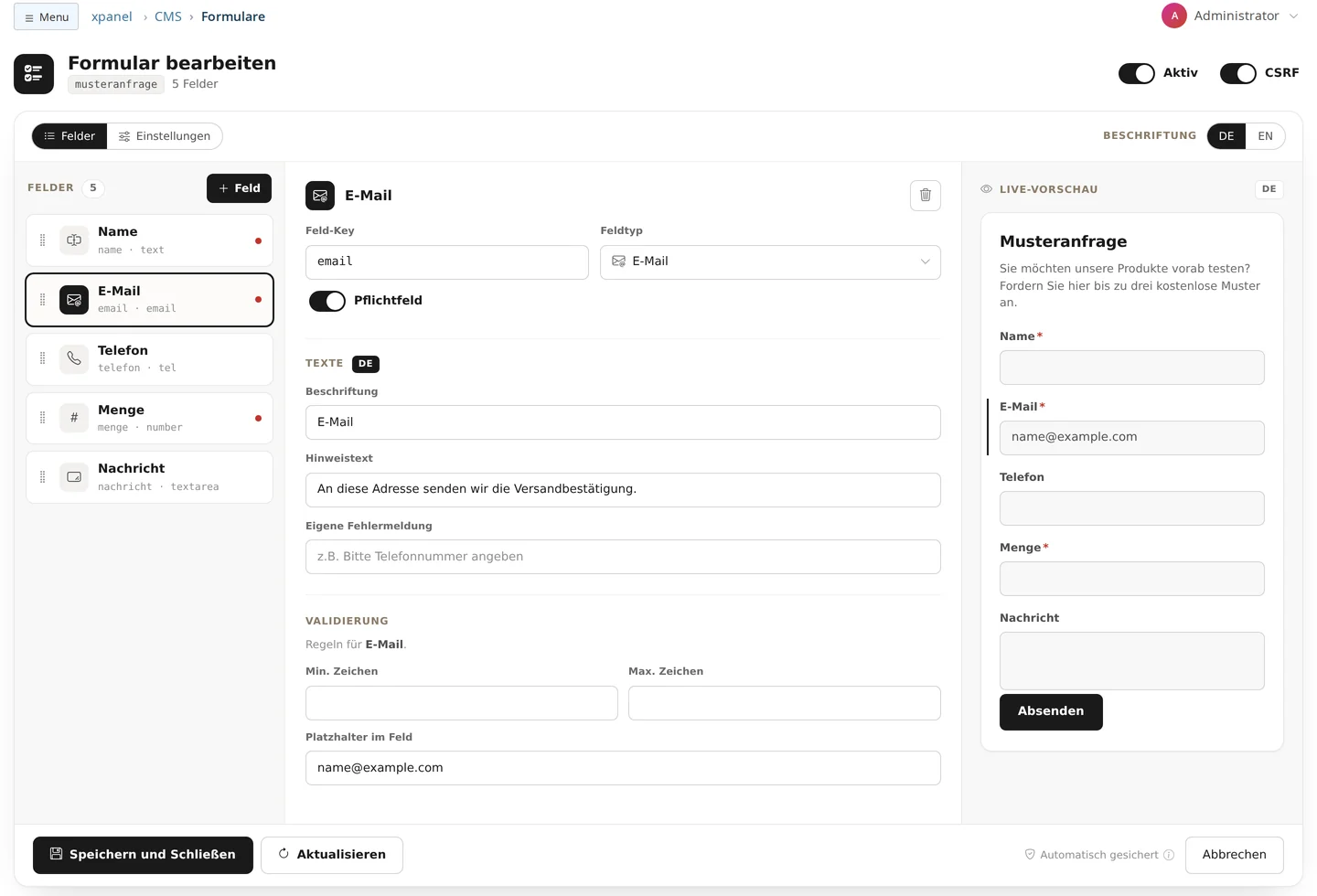
Task: Click the drag handle of the Name field
Action: pos(42,240)
